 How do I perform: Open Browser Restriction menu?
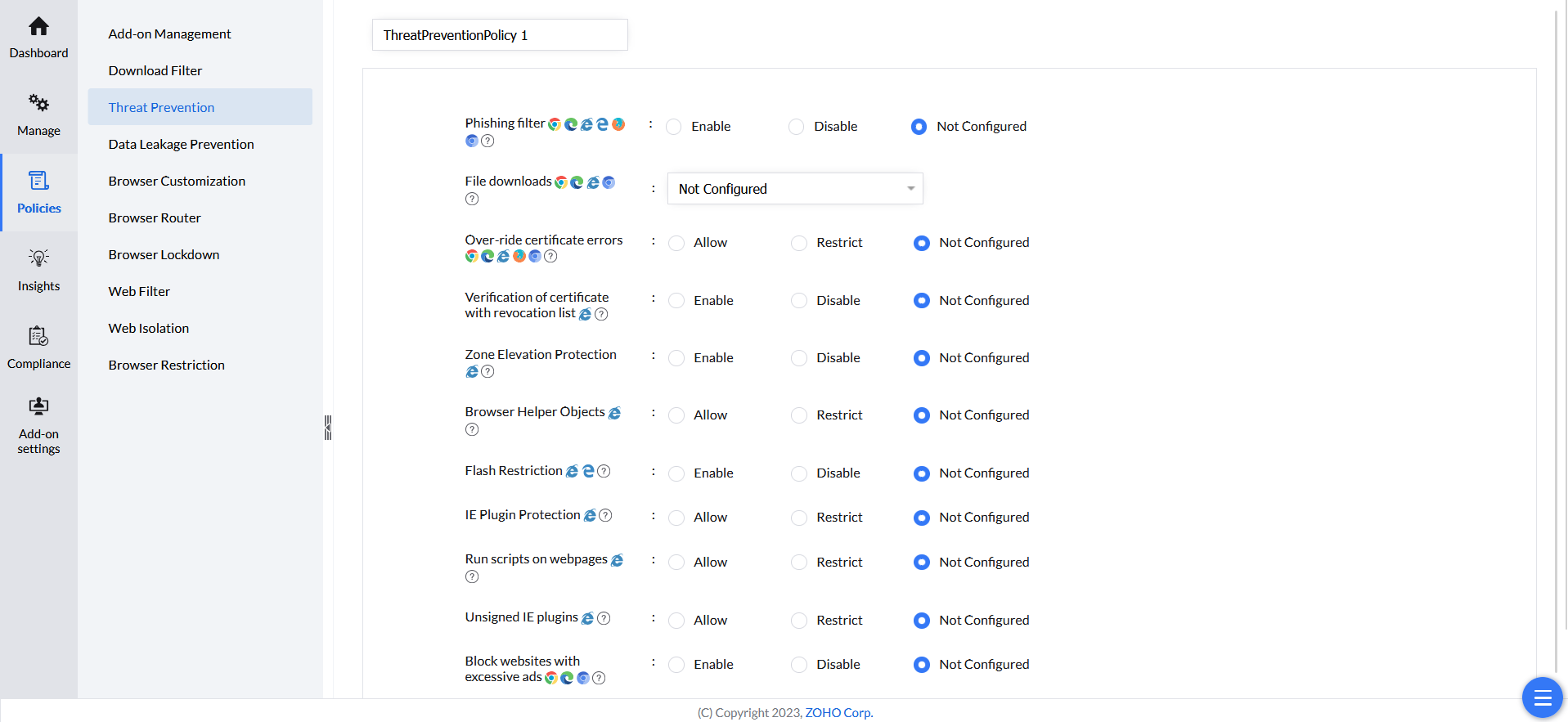click(166, 365)
